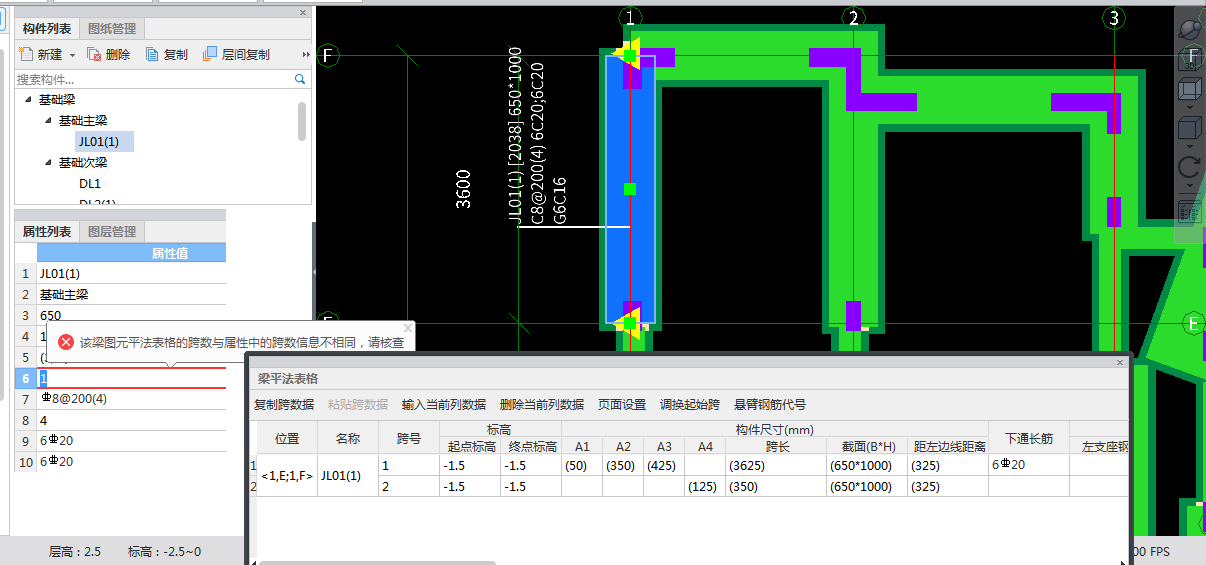Image resolution: width=1206 pixels, height=565 pixels.
Task: Click the 新建 (New) component icon
Action: tap(24, 54)
